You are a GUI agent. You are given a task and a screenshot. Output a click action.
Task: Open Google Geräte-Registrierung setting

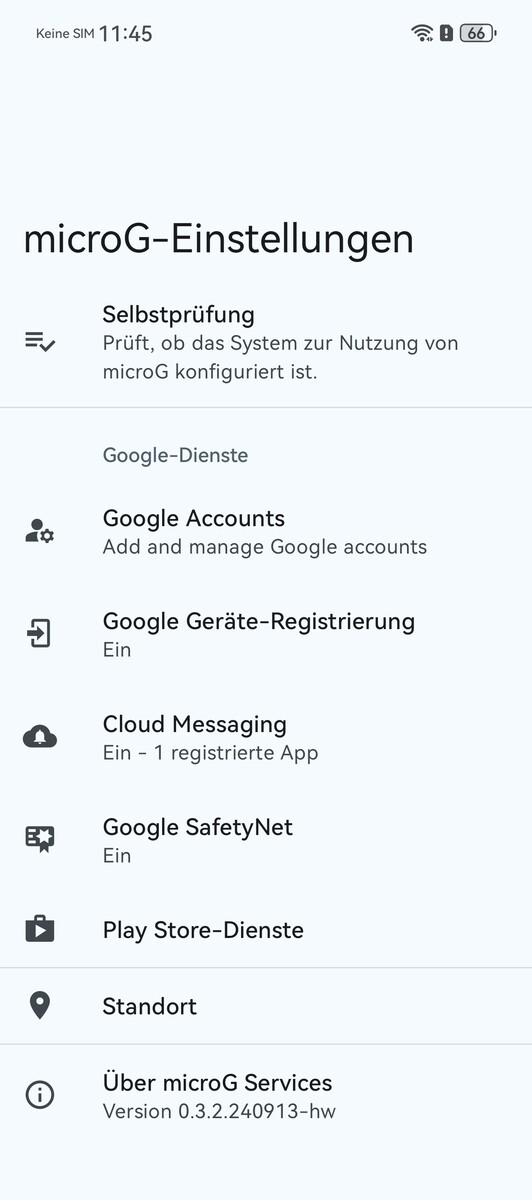pos(266,634)
